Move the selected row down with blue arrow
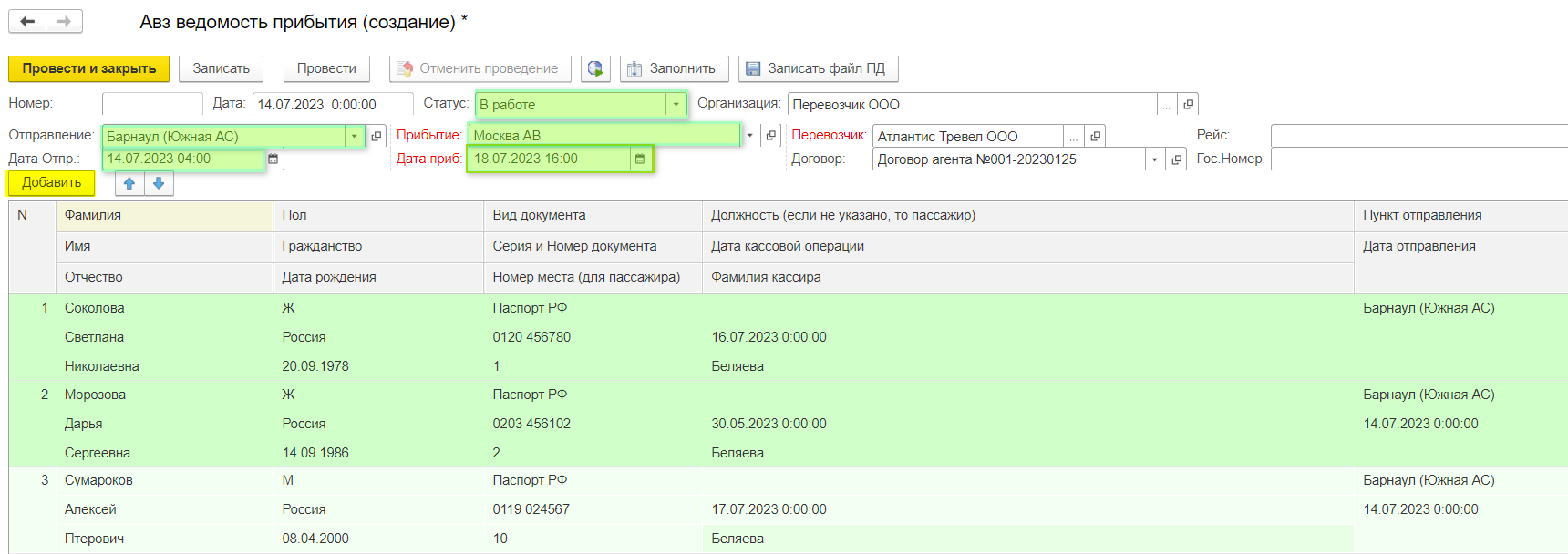The image size is (1568, 554). click(x=159, y=183)
